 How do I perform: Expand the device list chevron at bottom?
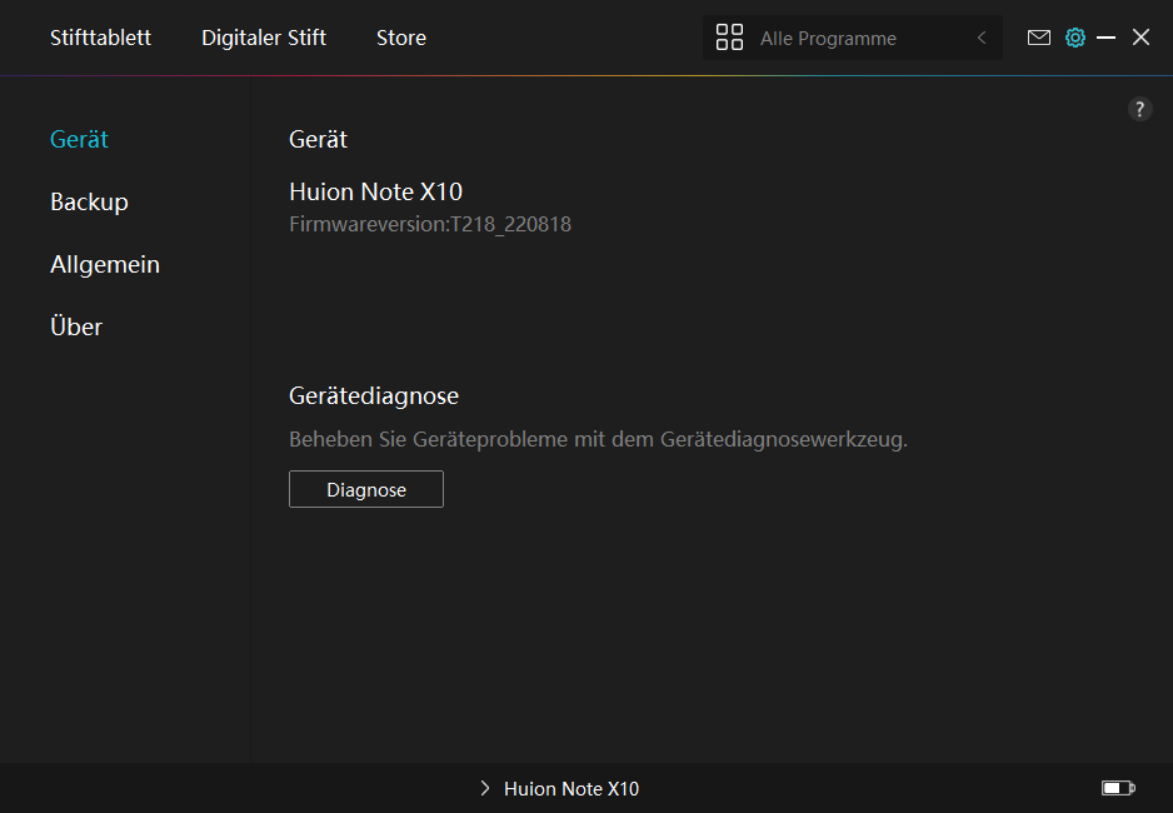click(x=485, y=788)
